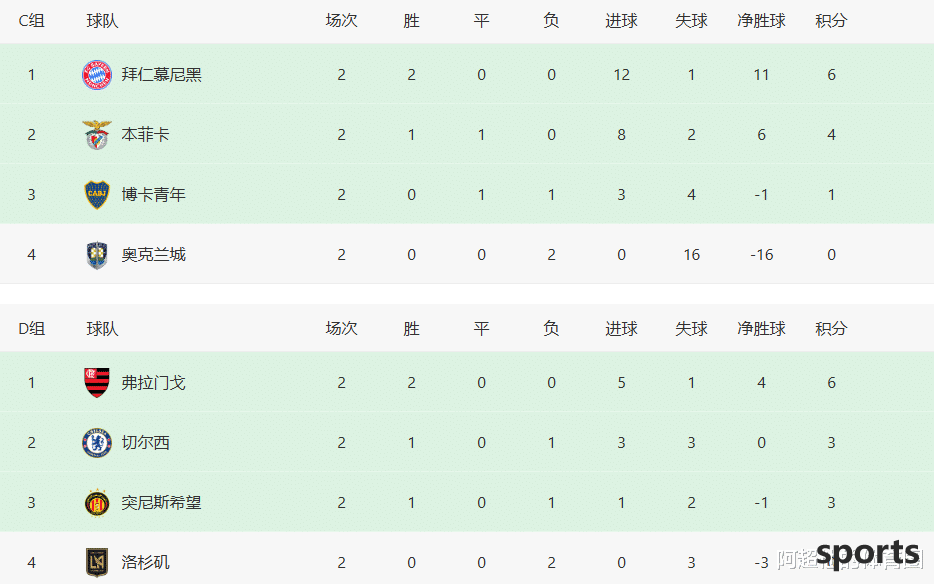Click the C组 group header label
Viewport: 934px width, 584px height.
32,21
